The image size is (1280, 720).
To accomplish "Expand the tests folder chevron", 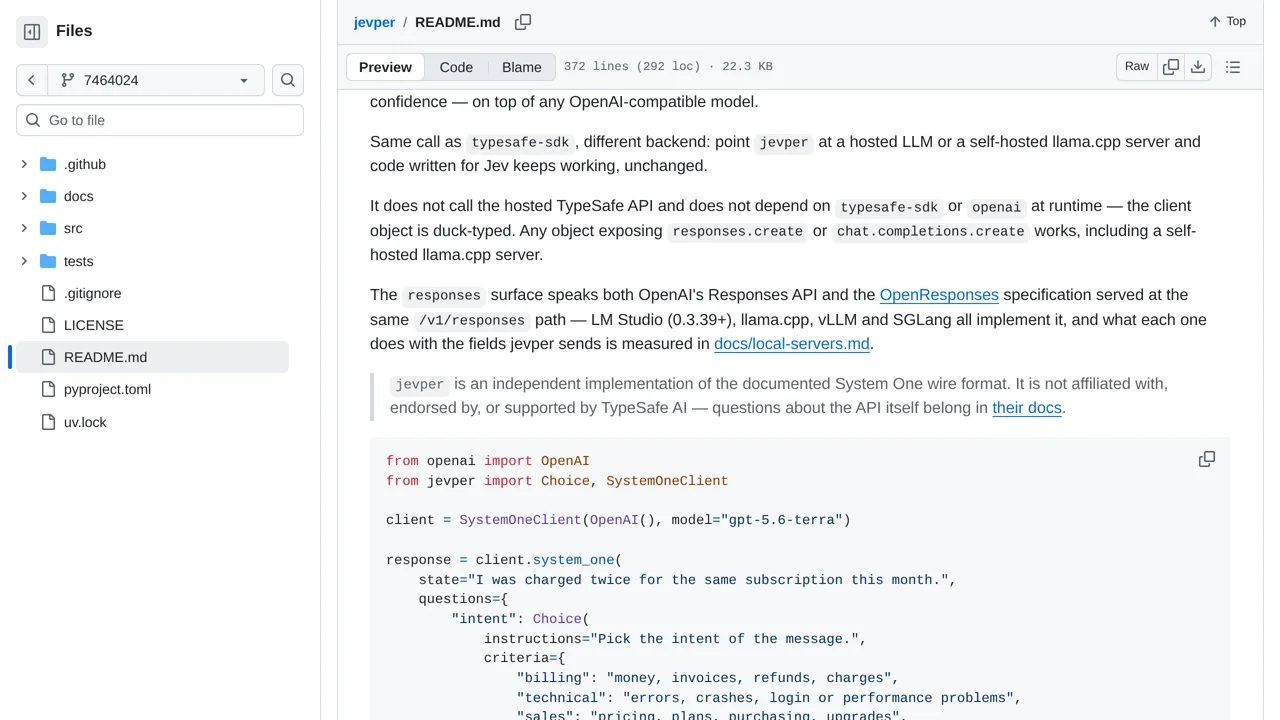I will (x=24, y=261).
